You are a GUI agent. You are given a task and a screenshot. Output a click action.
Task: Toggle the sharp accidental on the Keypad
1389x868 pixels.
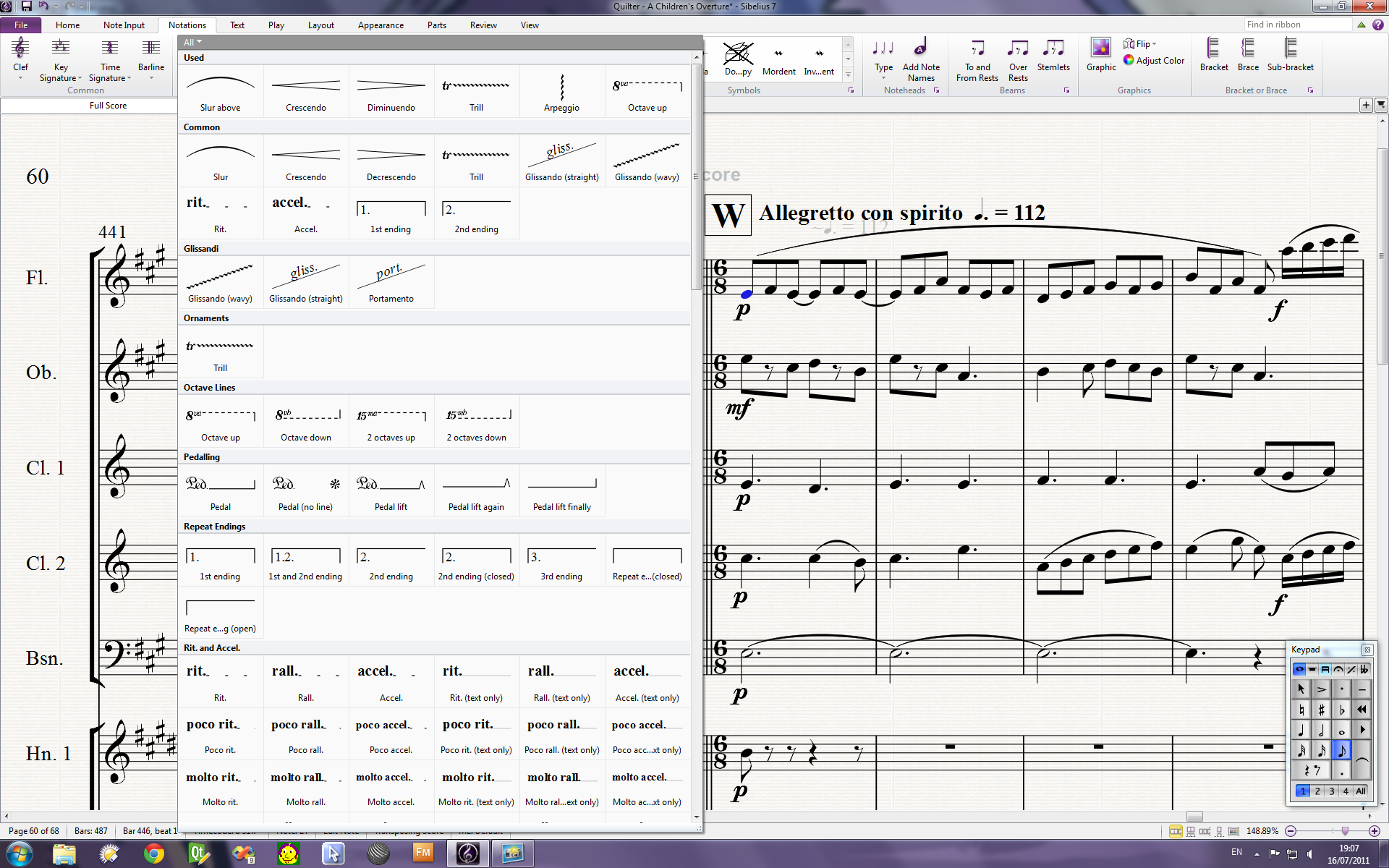coord(1322,710)
